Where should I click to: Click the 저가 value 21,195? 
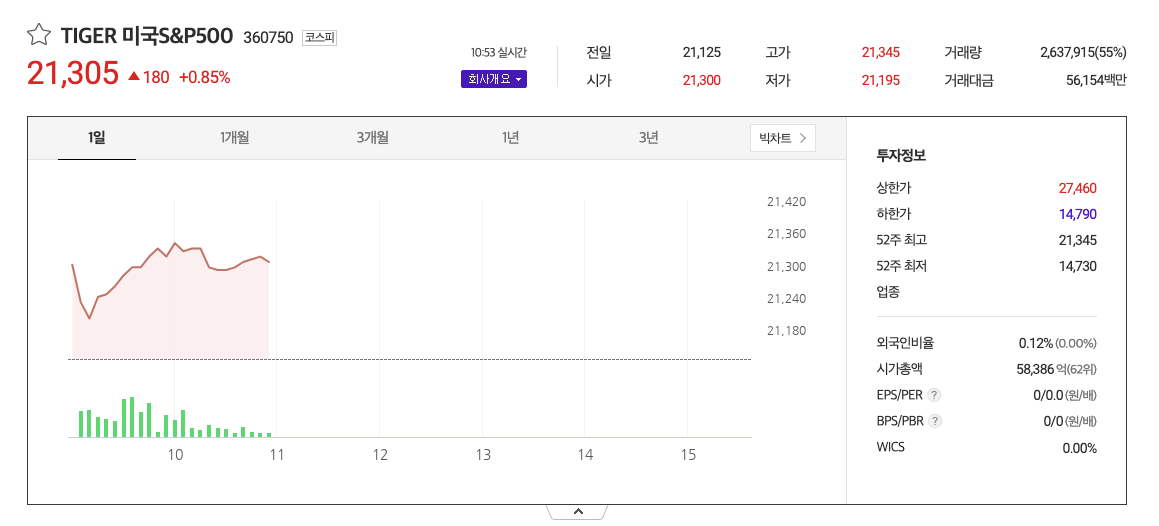[880, 81]
